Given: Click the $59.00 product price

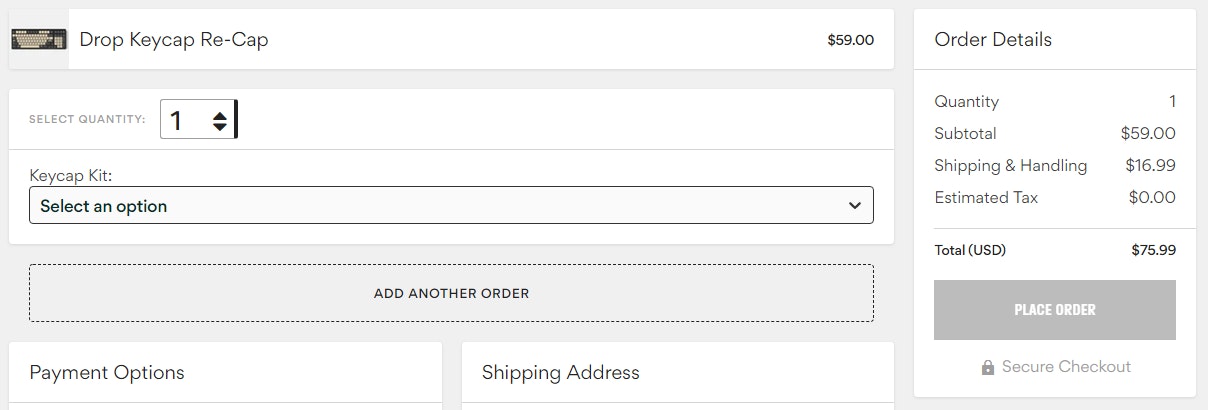Looking at the screenshot, I should tap(850, 40).
